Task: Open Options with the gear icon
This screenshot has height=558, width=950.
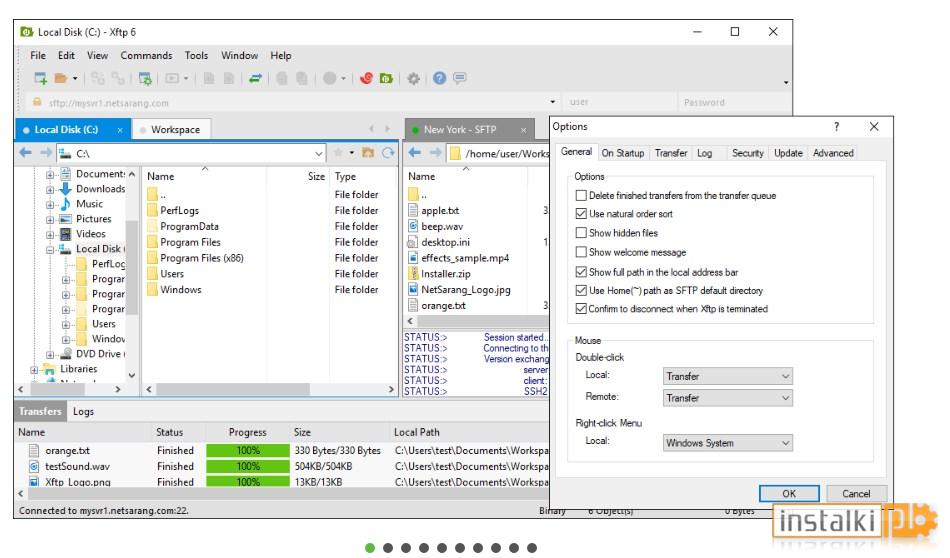Action: [413, 78]
